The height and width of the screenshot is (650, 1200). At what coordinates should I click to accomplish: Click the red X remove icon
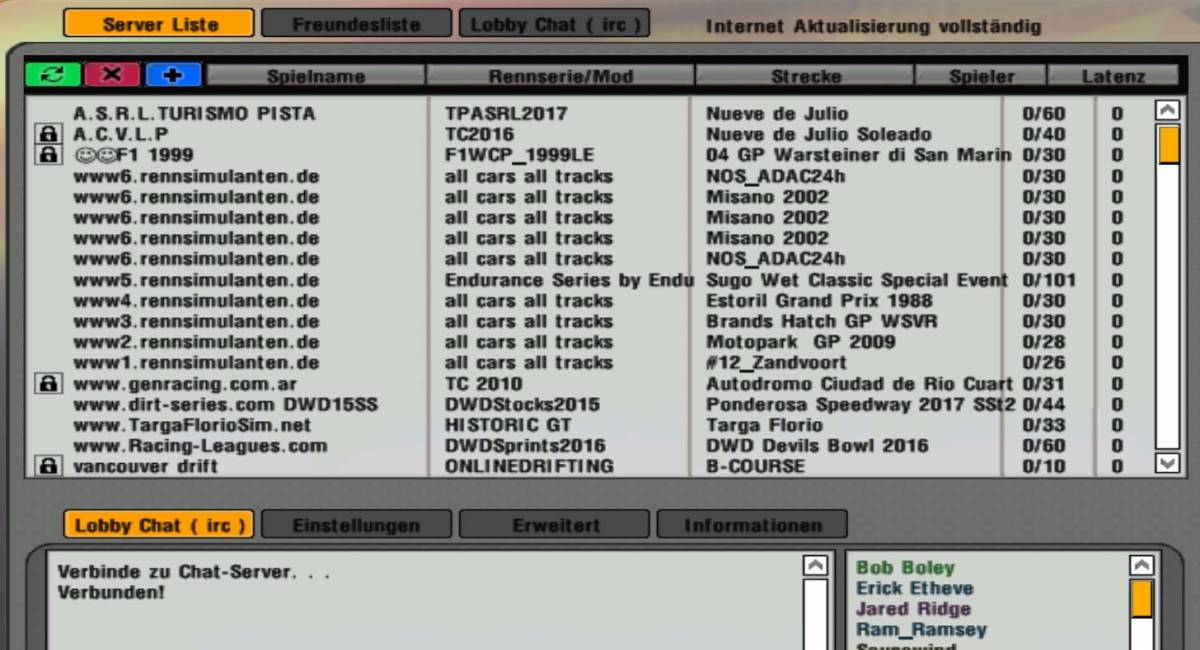(x=112, y=75)
